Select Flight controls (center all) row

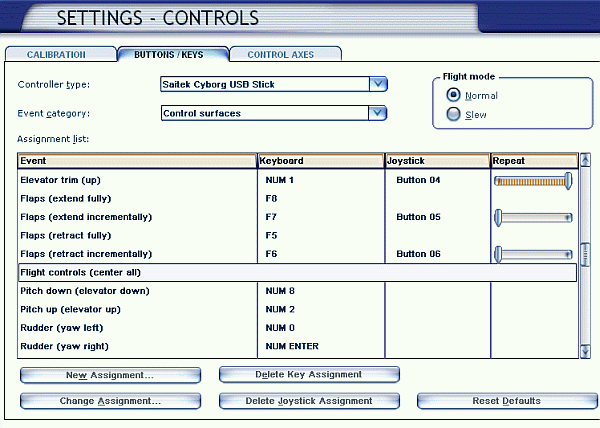[297, 272]
